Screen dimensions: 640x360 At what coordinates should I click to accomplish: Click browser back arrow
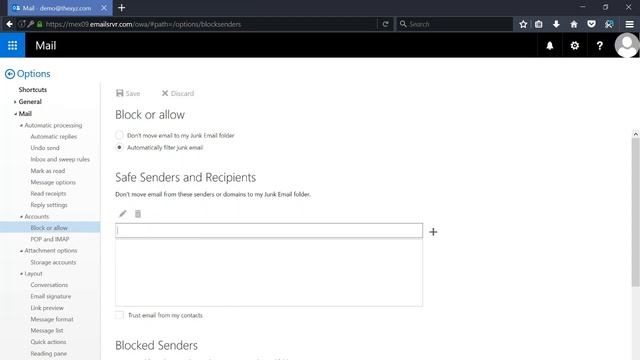pyautogui.click(x=9, y=24)
